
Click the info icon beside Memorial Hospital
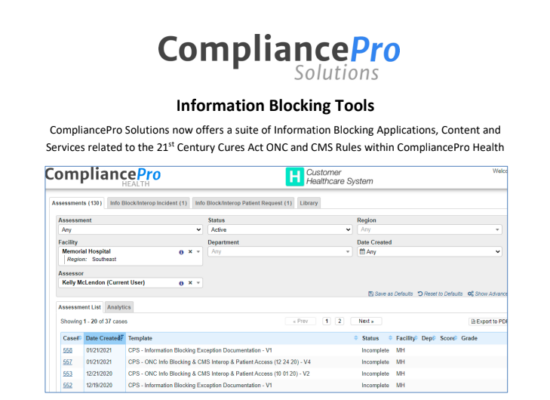181,252
